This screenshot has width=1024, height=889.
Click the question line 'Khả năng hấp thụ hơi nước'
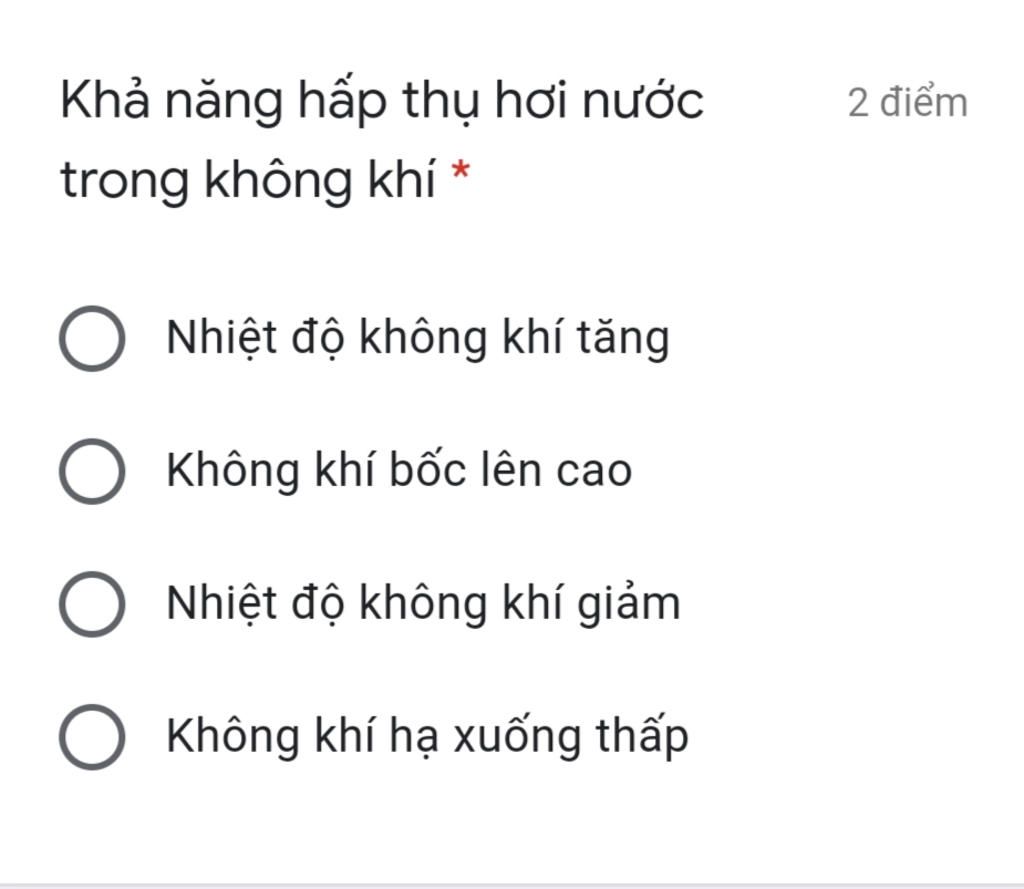(x=381, y=102)
